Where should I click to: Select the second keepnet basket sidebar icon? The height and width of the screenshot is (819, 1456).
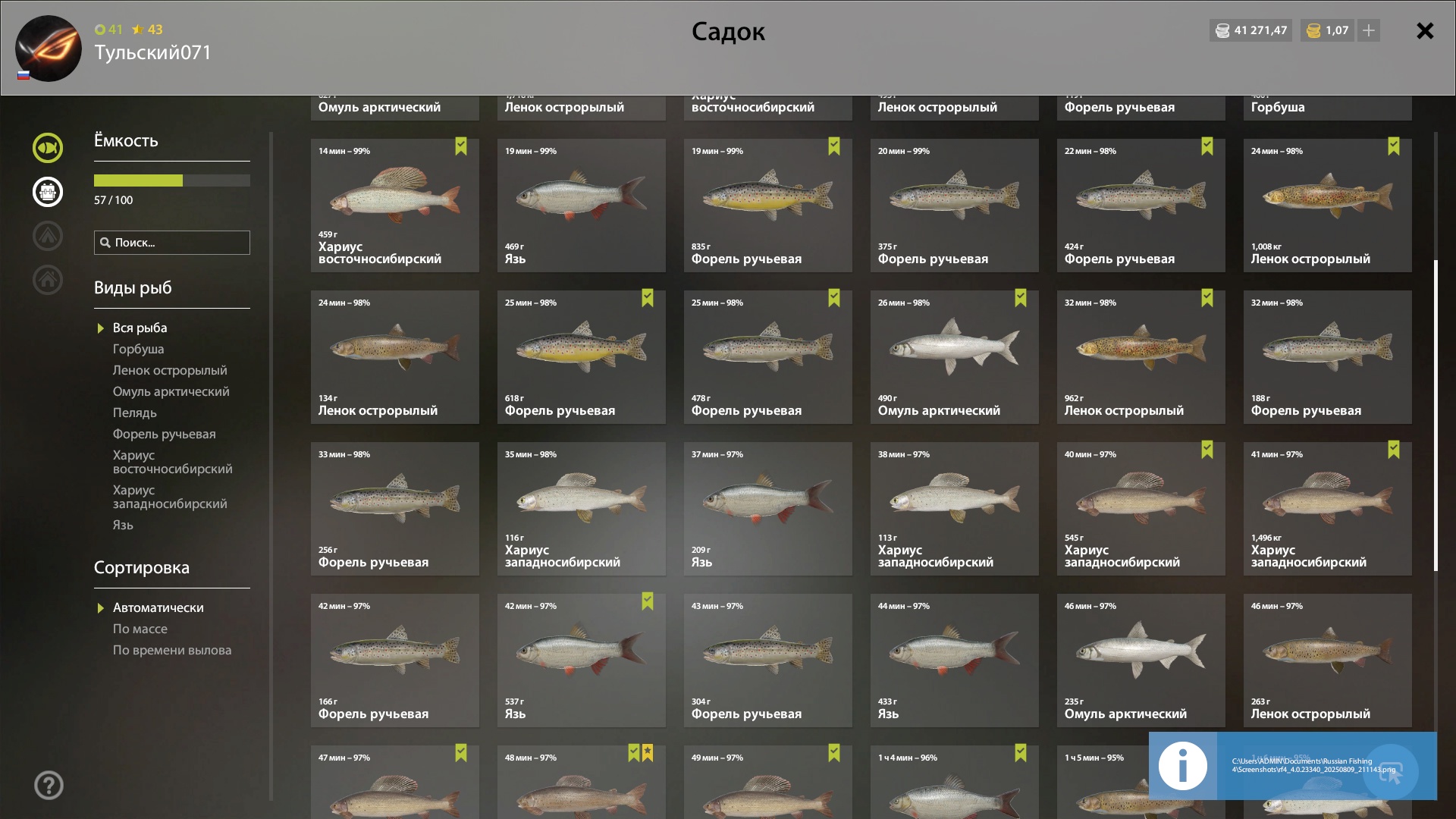[x=48, y=192]
